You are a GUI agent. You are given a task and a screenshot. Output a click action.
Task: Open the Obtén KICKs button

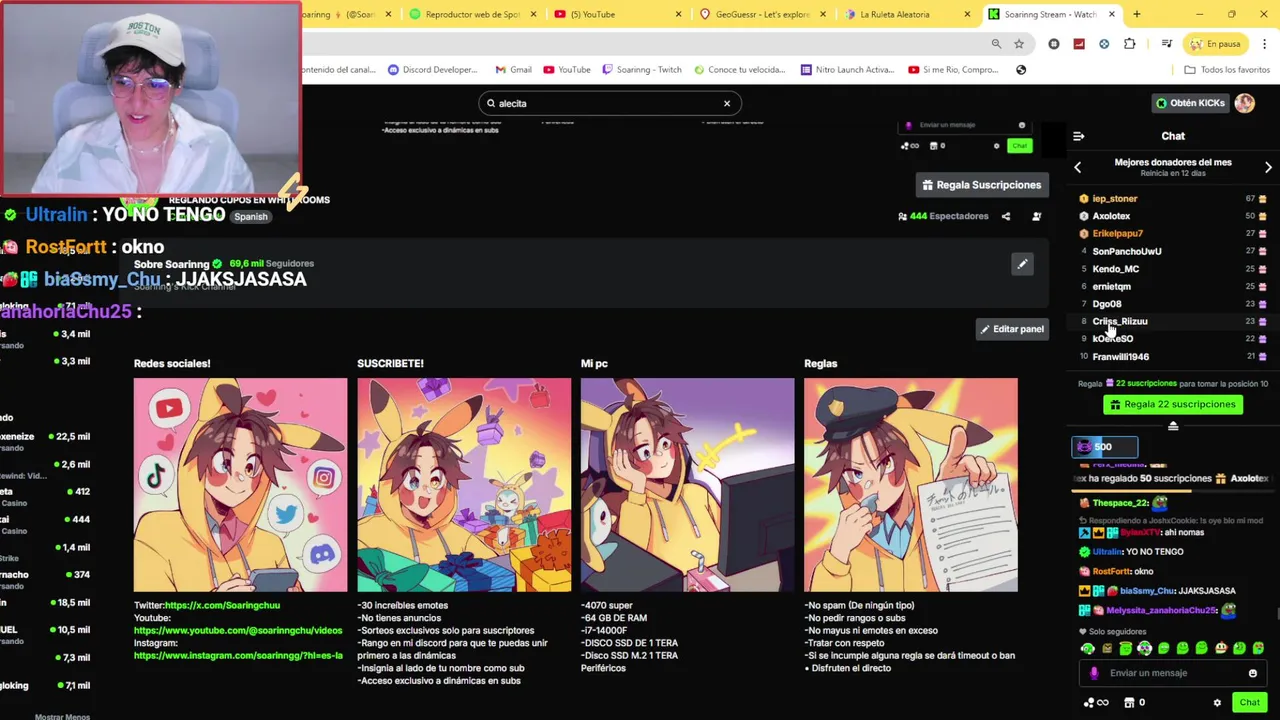[x=1190, y=103]
